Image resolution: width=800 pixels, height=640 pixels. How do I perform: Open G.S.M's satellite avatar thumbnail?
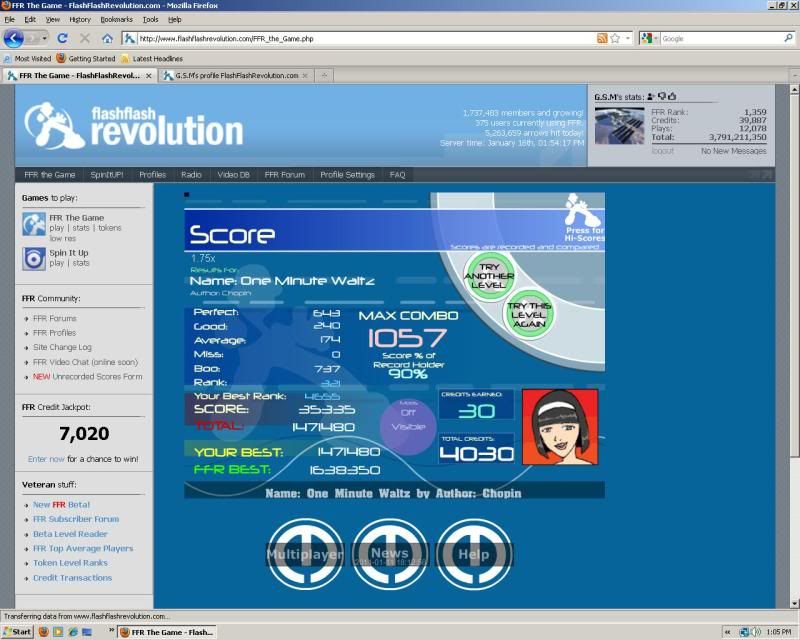coord(619,126)
